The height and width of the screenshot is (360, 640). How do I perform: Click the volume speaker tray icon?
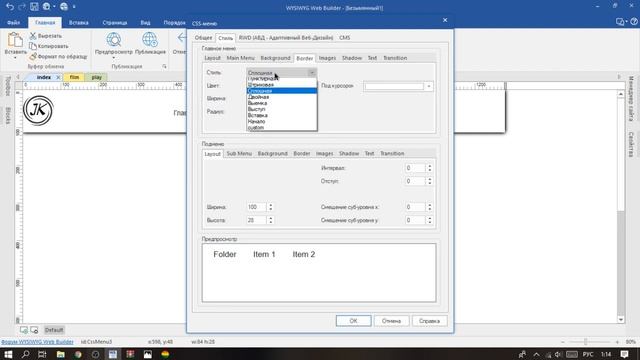558,354
